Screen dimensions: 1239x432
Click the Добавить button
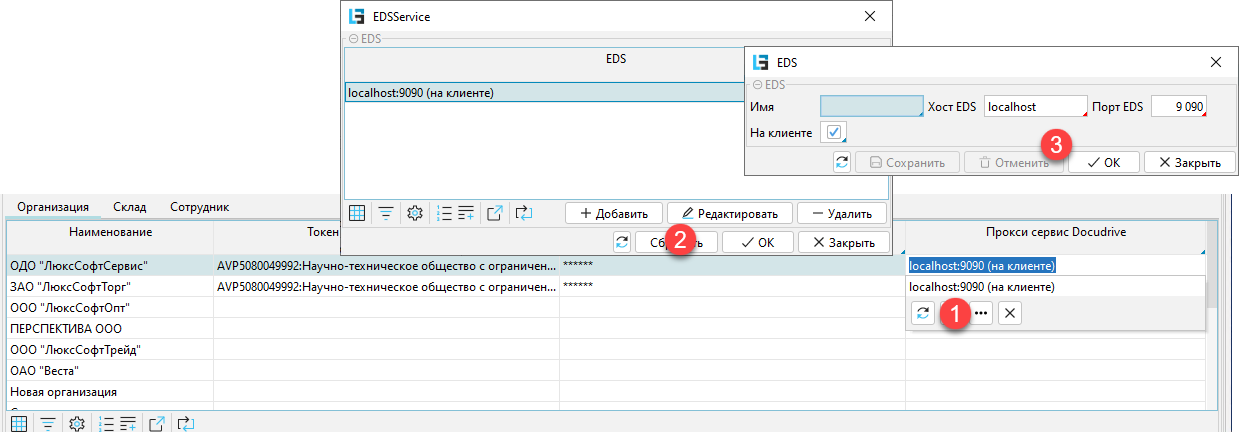(x=613, y=213)
